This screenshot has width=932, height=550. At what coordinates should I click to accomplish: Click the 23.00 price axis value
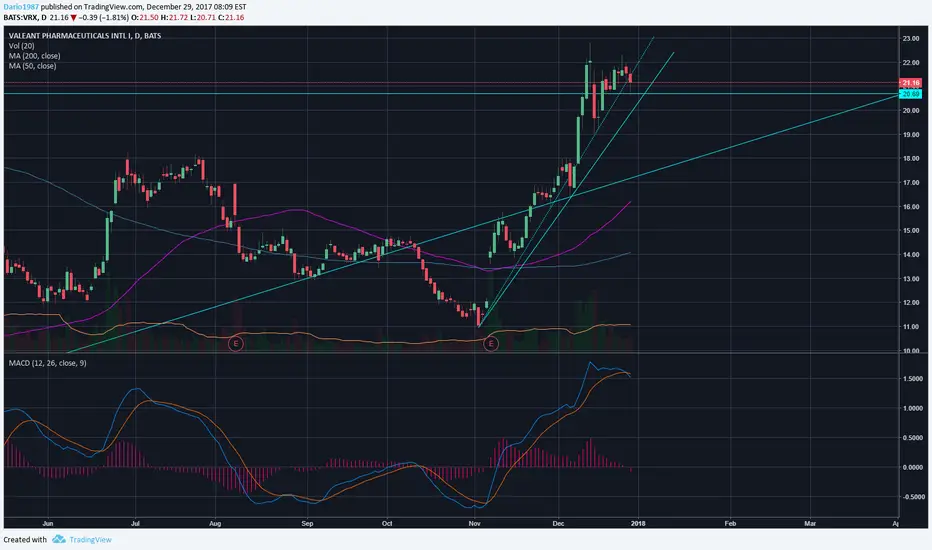(911, 39)
